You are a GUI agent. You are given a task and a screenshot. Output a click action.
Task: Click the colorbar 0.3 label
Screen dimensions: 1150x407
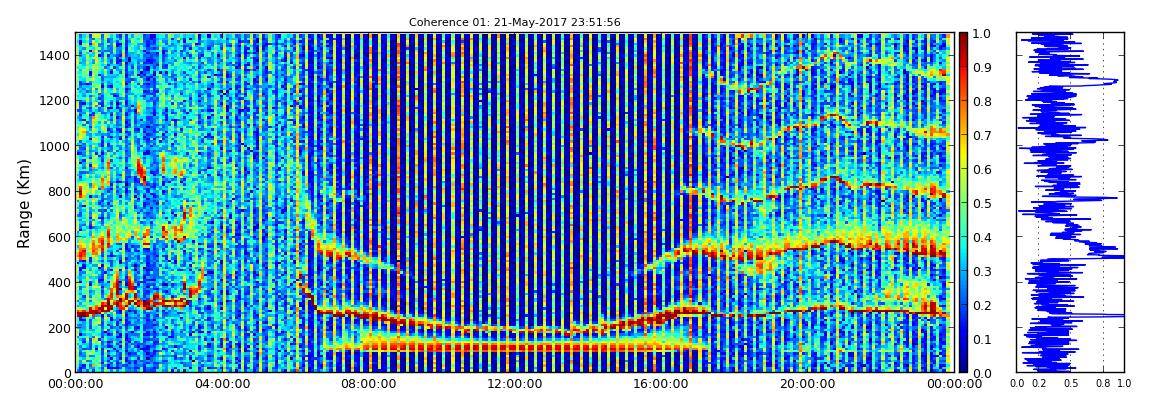point(984,271)
